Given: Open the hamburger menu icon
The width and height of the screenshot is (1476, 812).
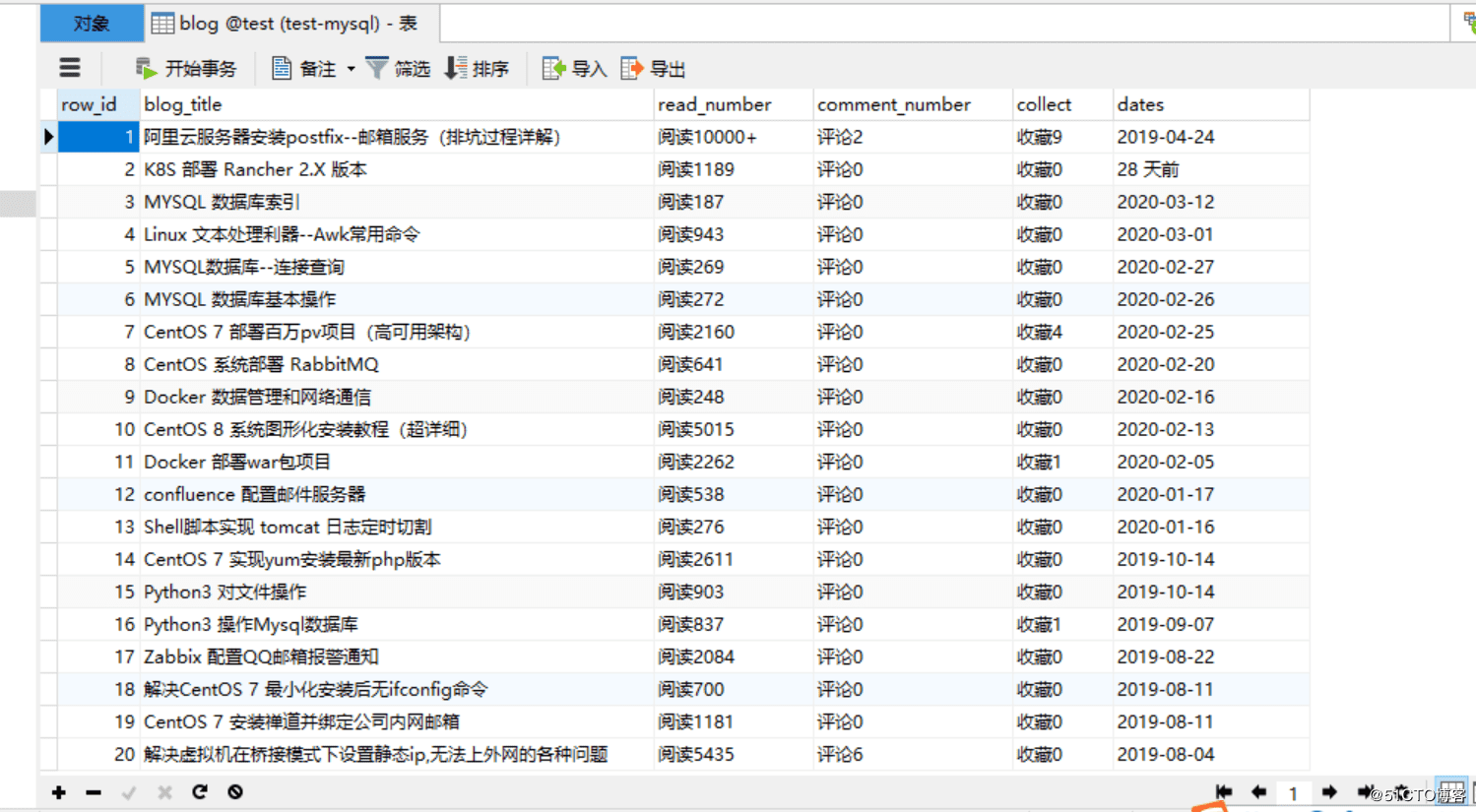Looking at the screenshot, I should (69, 68).
